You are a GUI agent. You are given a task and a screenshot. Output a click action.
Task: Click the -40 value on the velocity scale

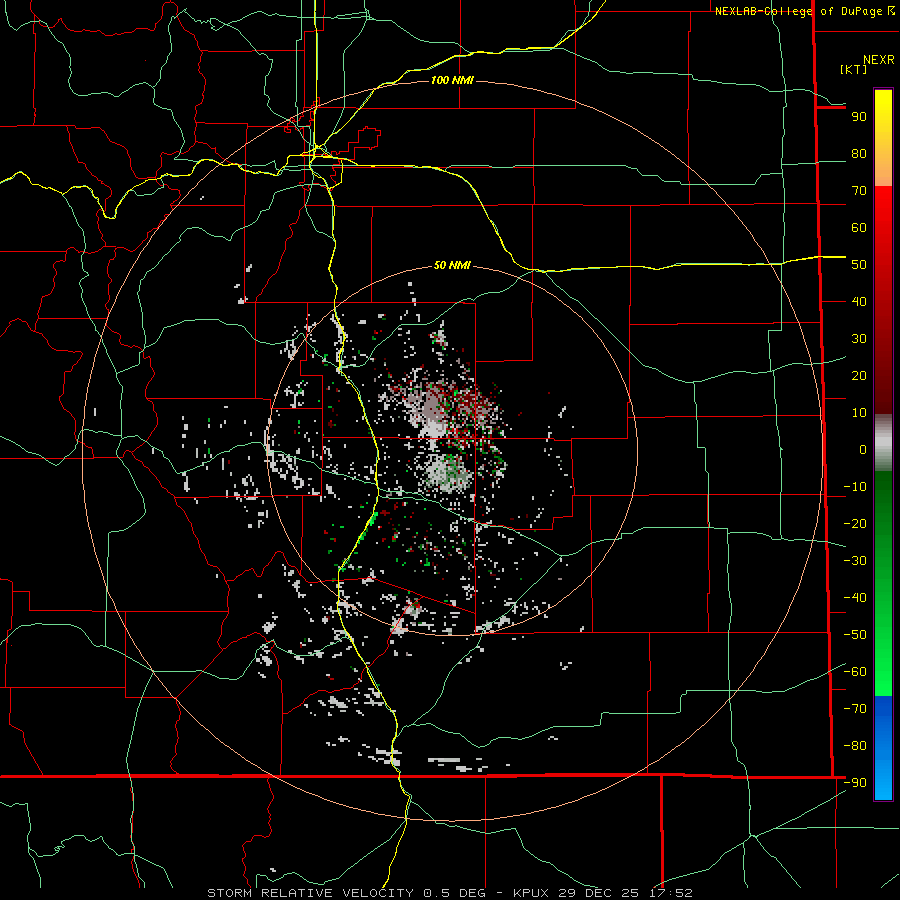pos(855,598)
